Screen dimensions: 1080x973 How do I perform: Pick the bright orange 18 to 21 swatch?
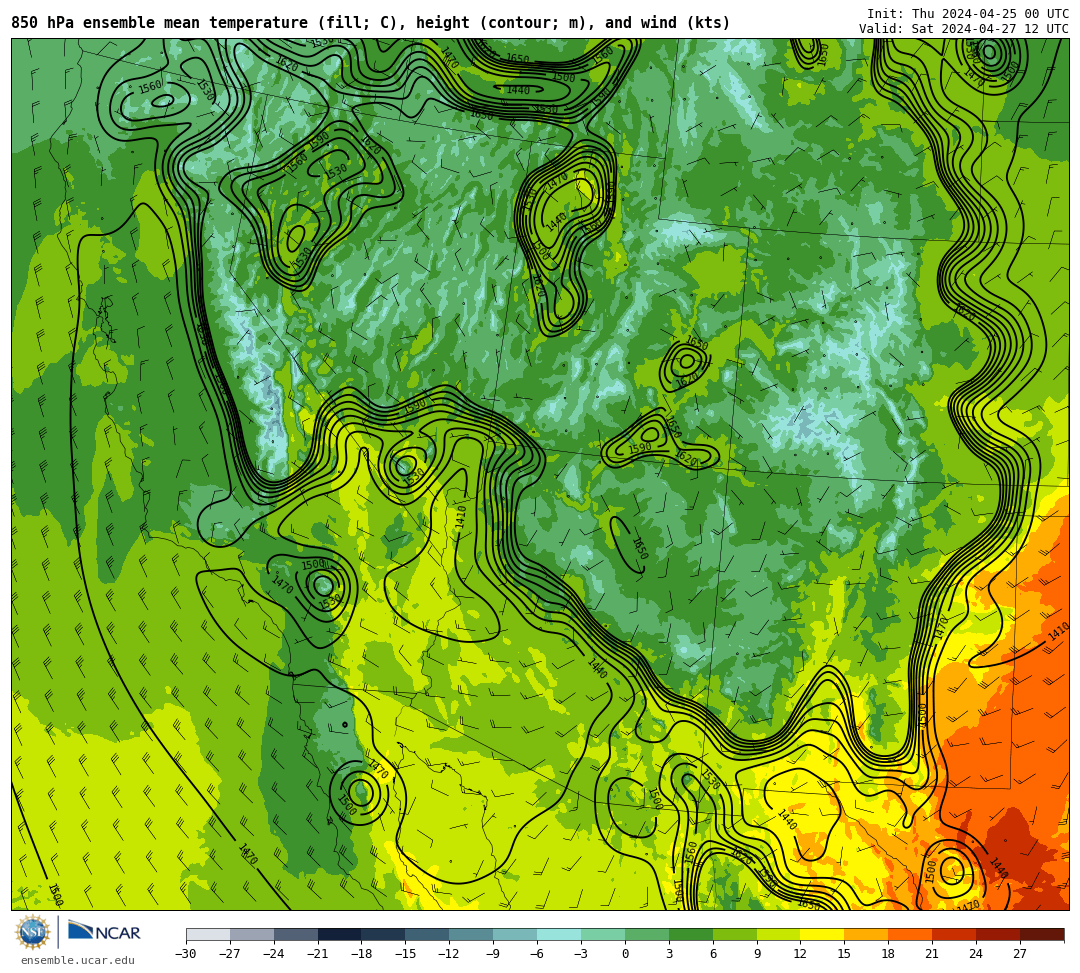911,934
